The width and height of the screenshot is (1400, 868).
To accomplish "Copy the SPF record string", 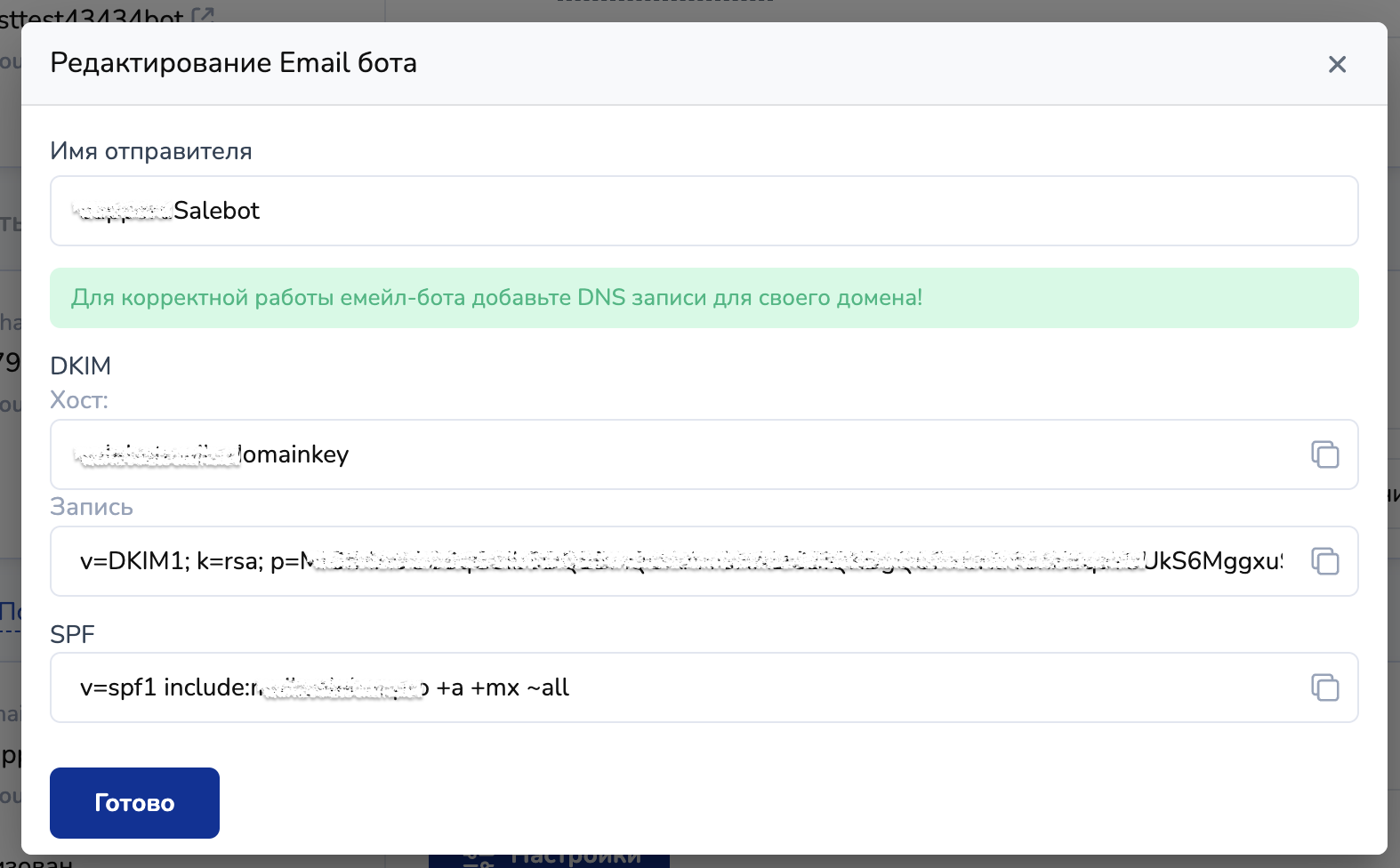I will [x=1324, y=687].
